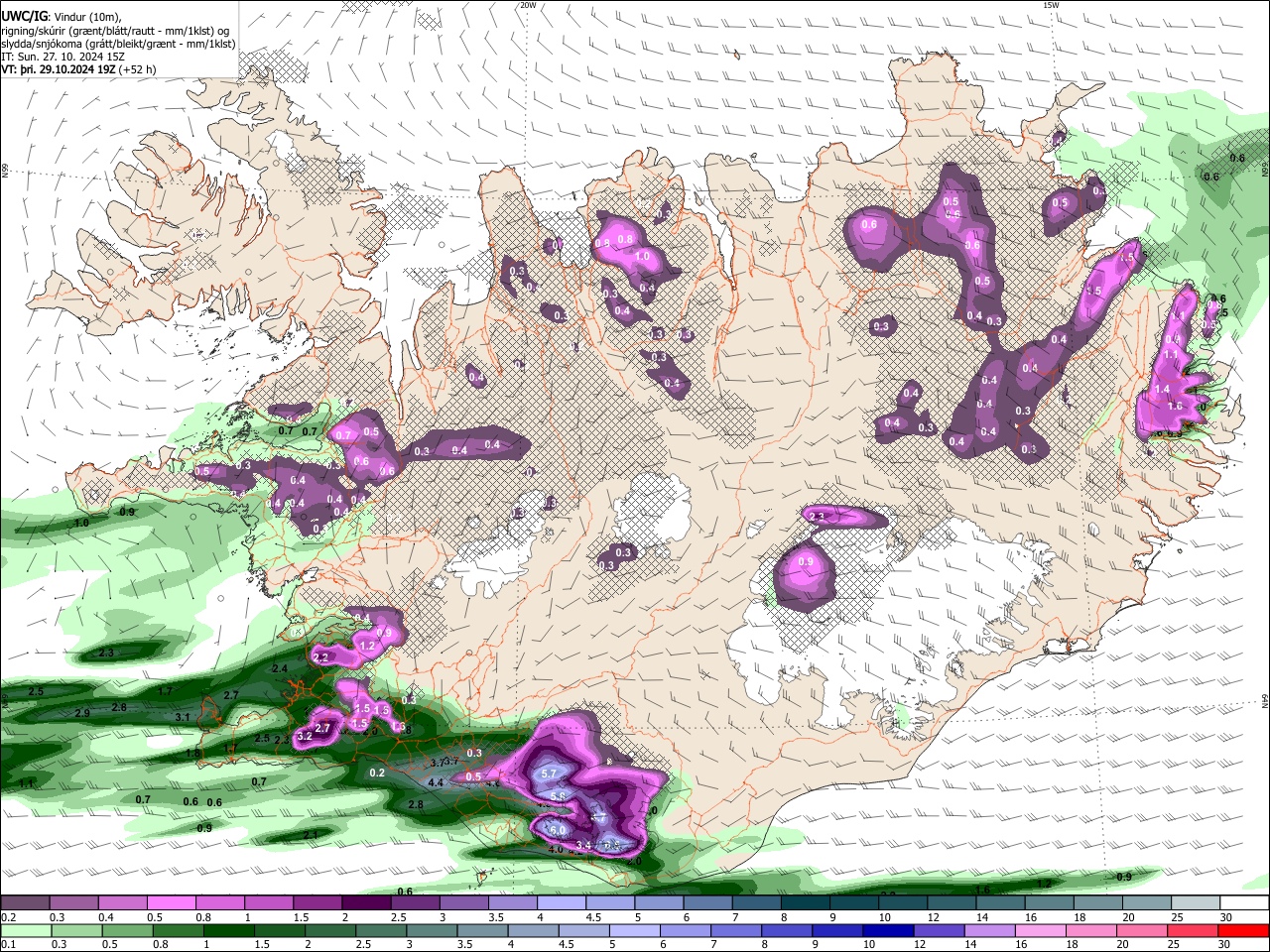Image resolution: width=1270 pixels, height=952 pixels.
Task: Click the white 3.2 value in the purple patch
Action: [305, 736]
